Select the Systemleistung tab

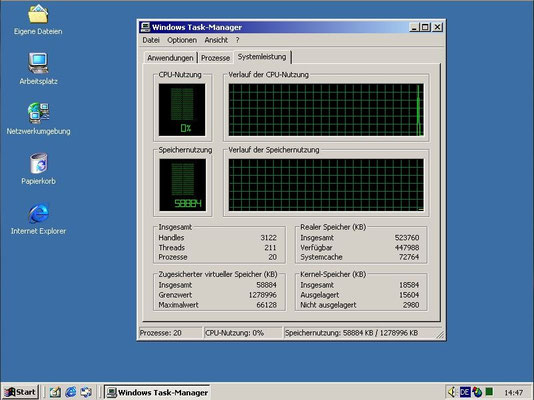click(262, 57)
